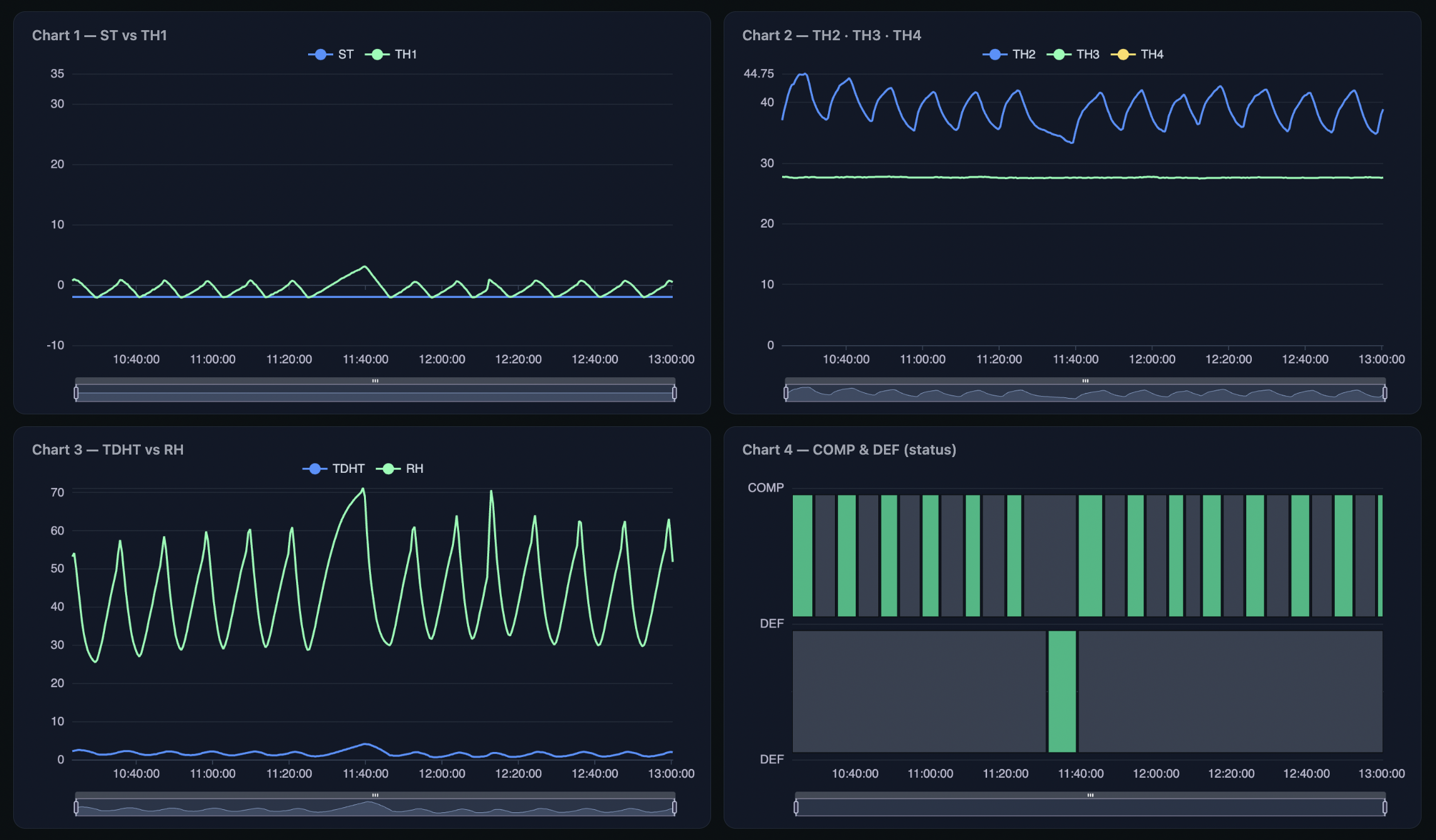Click the 12:00:00 axis label in Chart 3
Image resolution: width=1436 pixels, height=840 pixels.
point(441,773)
